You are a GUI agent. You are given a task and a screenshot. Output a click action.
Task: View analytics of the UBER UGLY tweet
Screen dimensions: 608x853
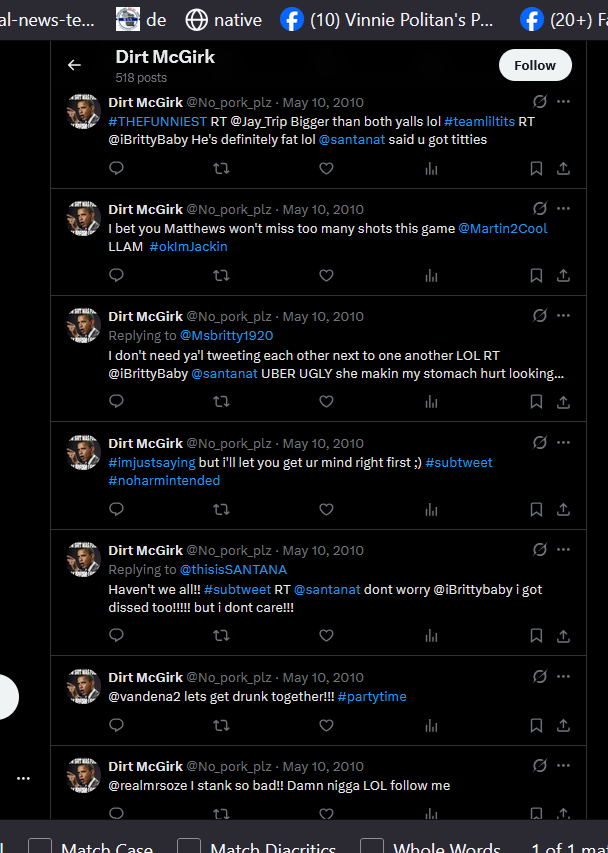click(431, 402)
